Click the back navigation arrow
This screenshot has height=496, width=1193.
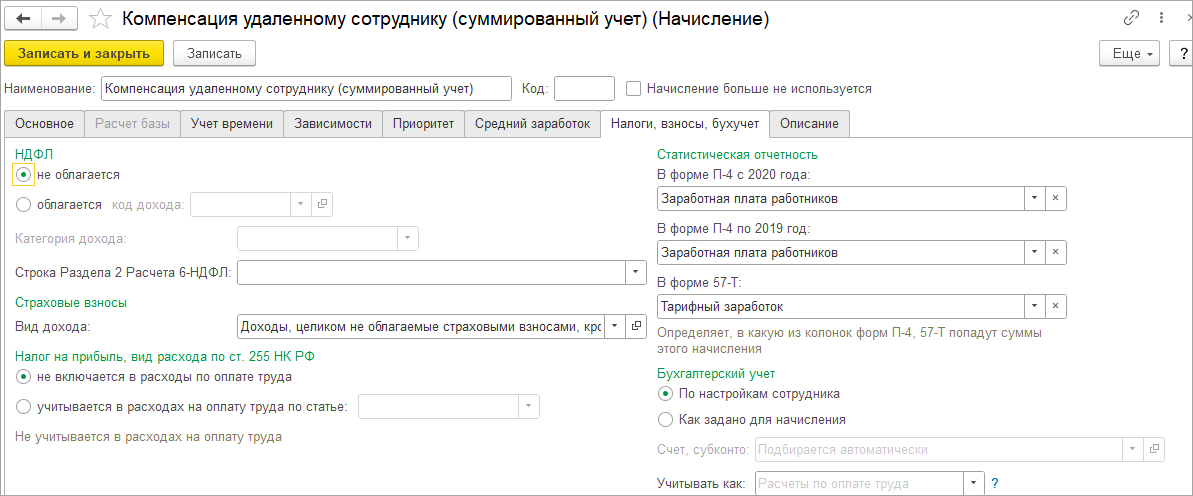[x=24, y=18]
